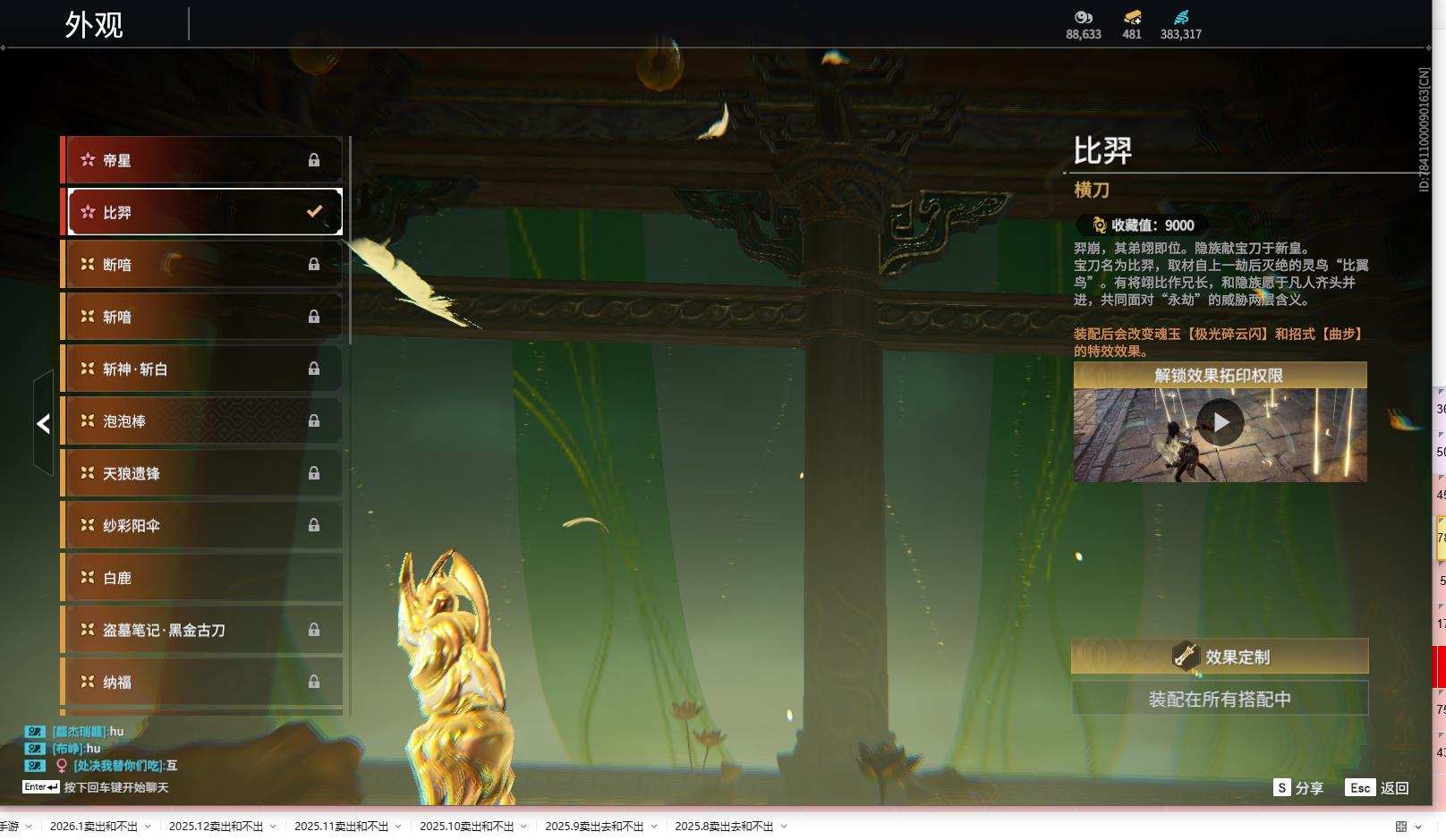1446x840 pixels.
Task: Click the Enter key hint to start chatting
Action: click(x=41, y=787)
